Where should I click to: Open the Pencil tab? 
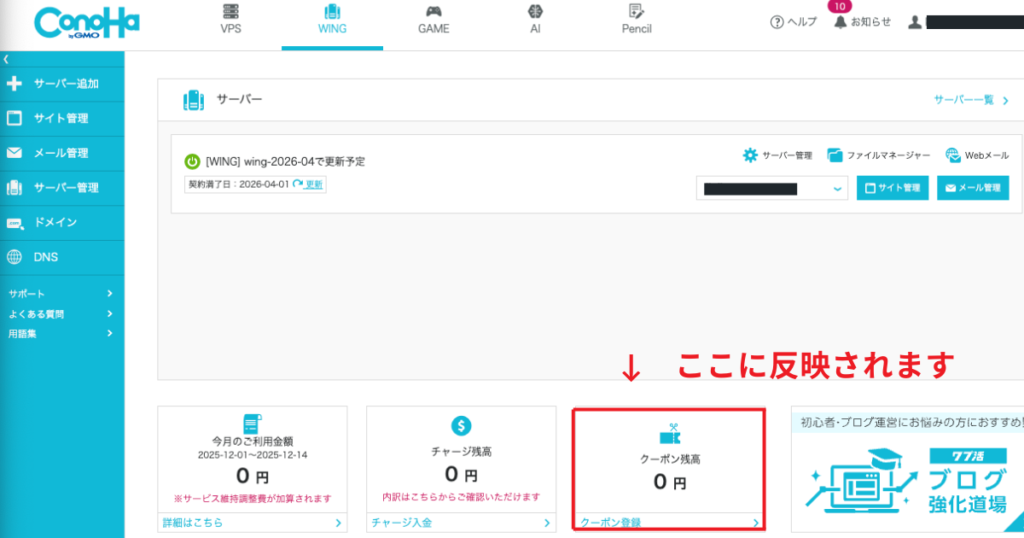coord(636,20)
